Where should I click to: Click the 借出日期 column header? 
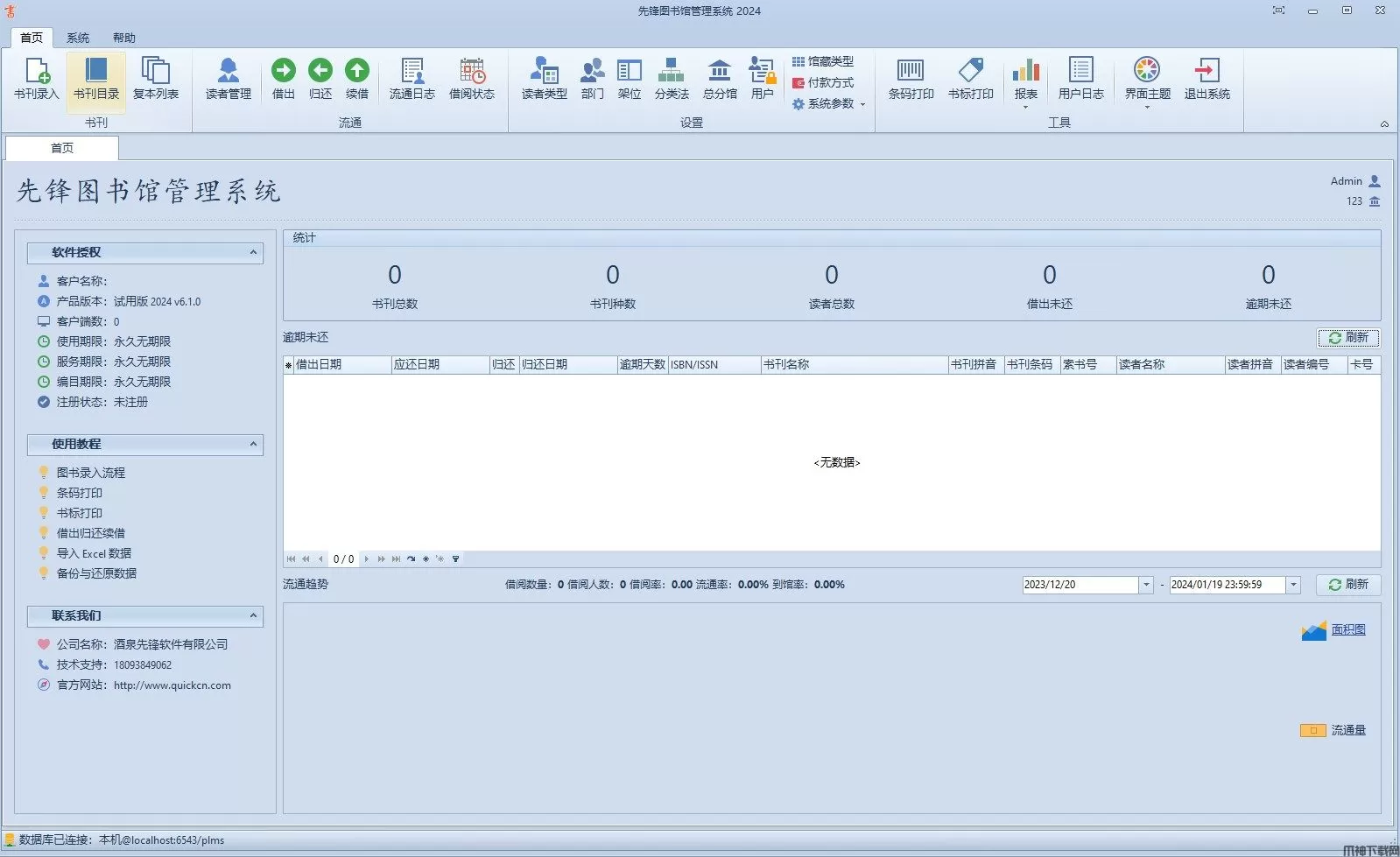tap(342, 365)
